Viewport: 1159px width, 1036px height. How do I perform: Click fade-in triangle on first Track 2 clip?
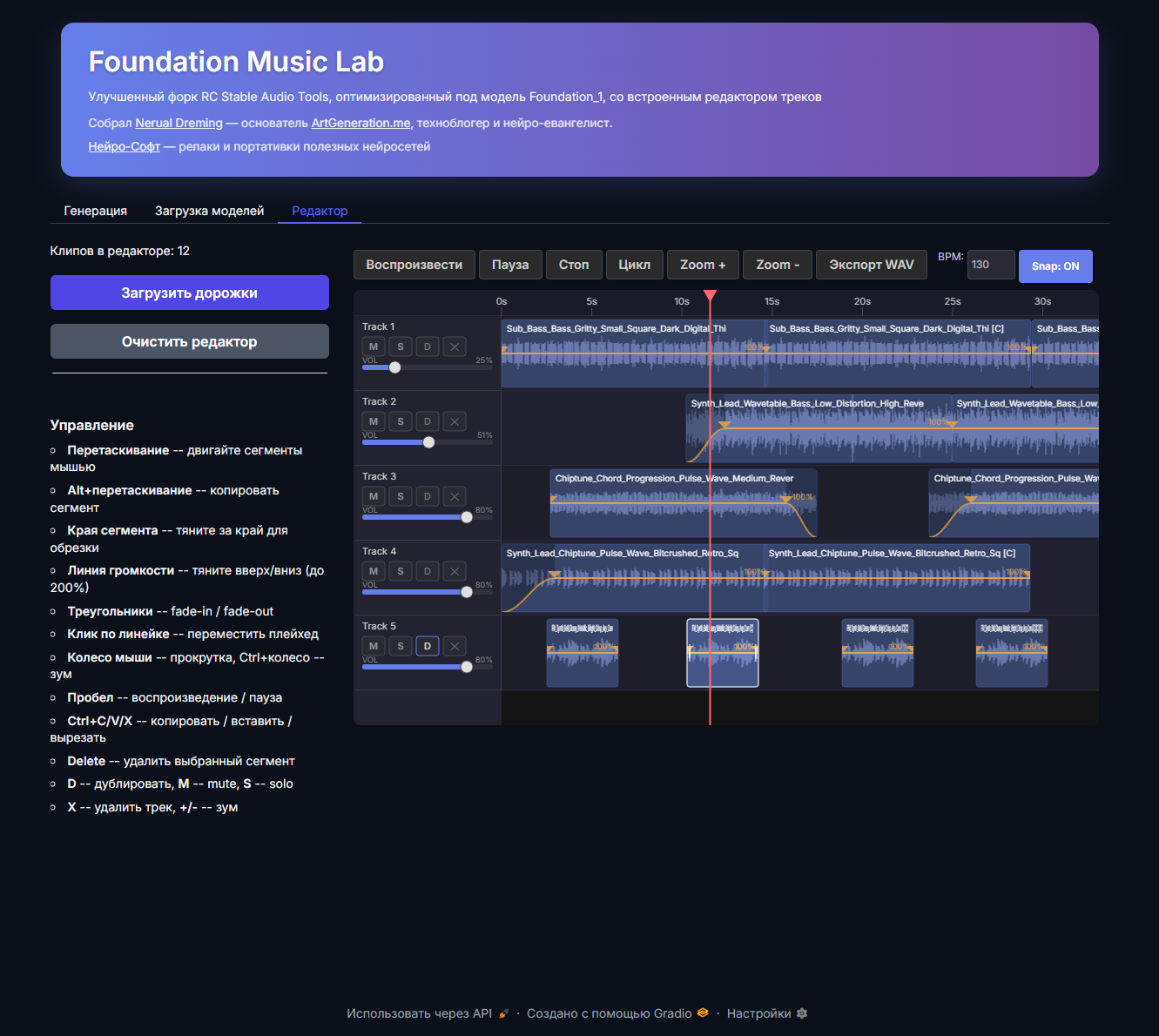pyautogui.click(x=724, y=425)
